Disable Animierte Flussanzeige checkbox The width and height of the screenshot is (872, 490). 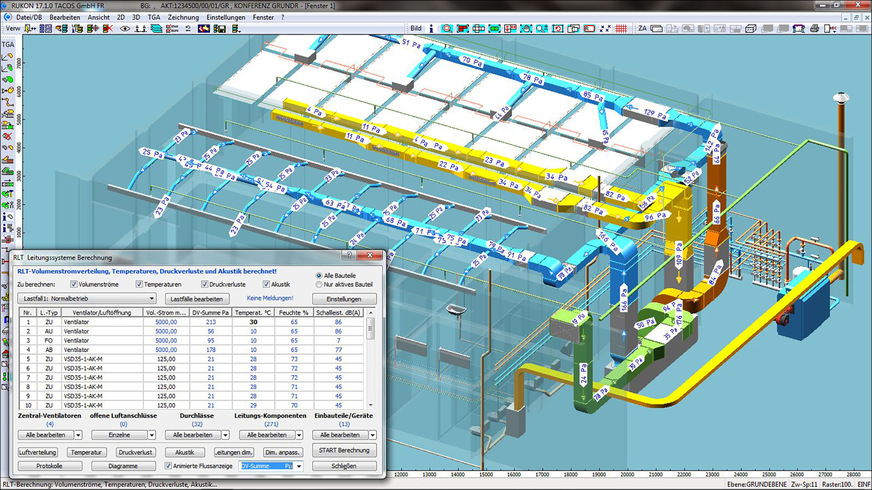[169, 465]
